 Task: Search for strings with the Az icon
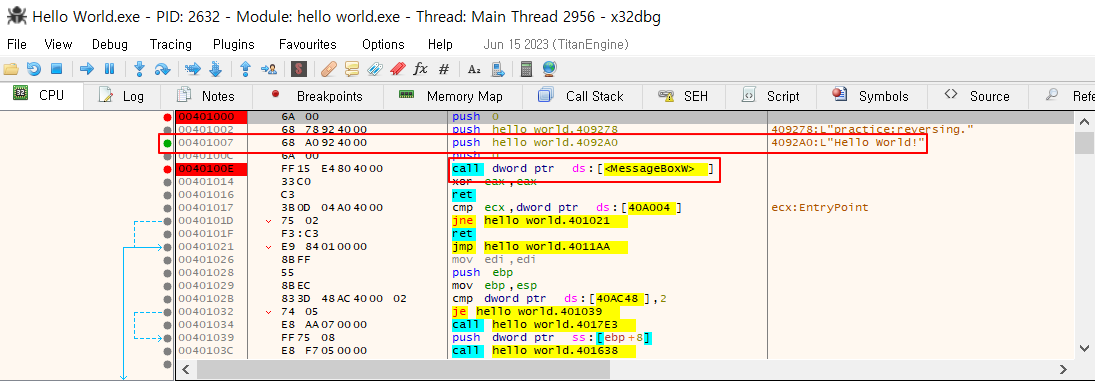pos(474,69)
